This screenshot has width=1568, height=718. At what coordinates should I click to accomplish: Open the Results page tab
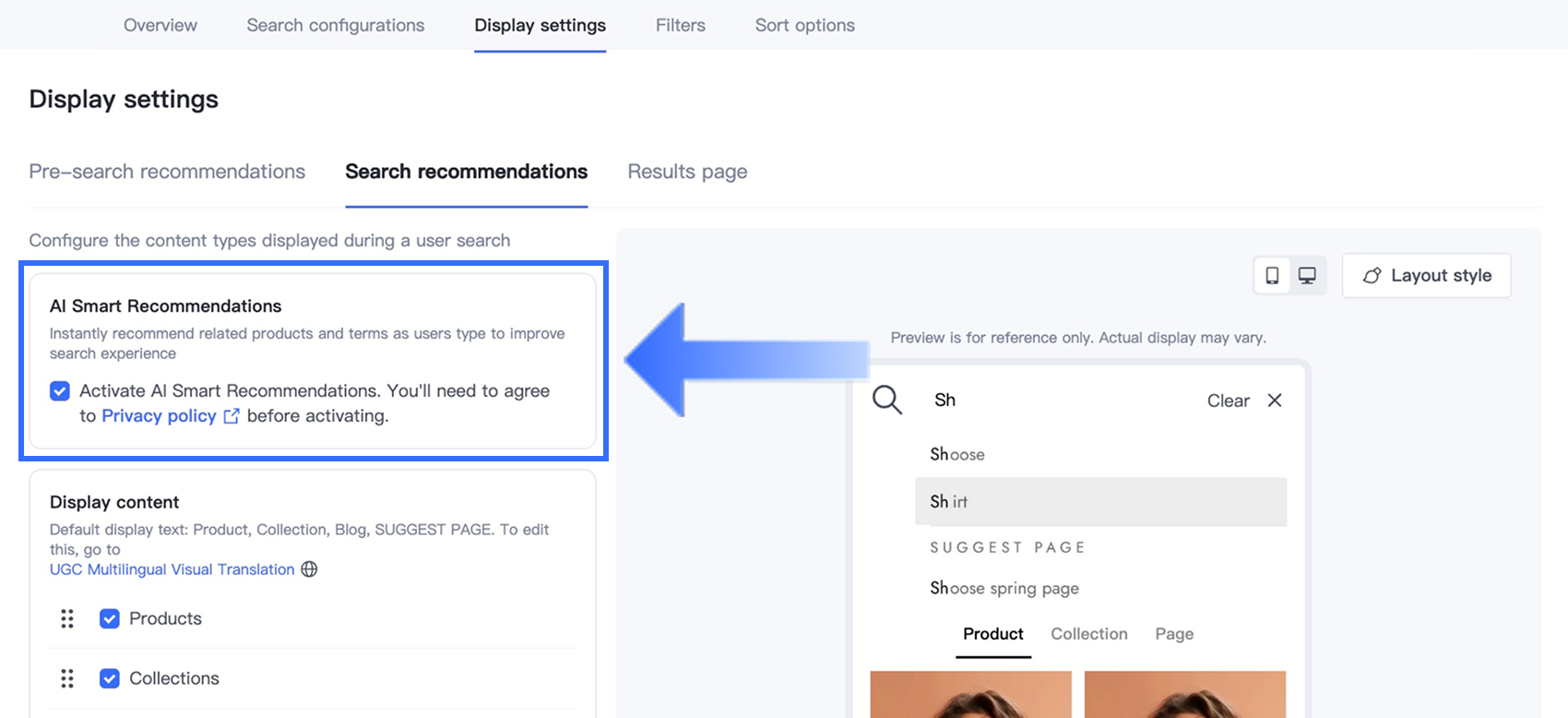687,172
